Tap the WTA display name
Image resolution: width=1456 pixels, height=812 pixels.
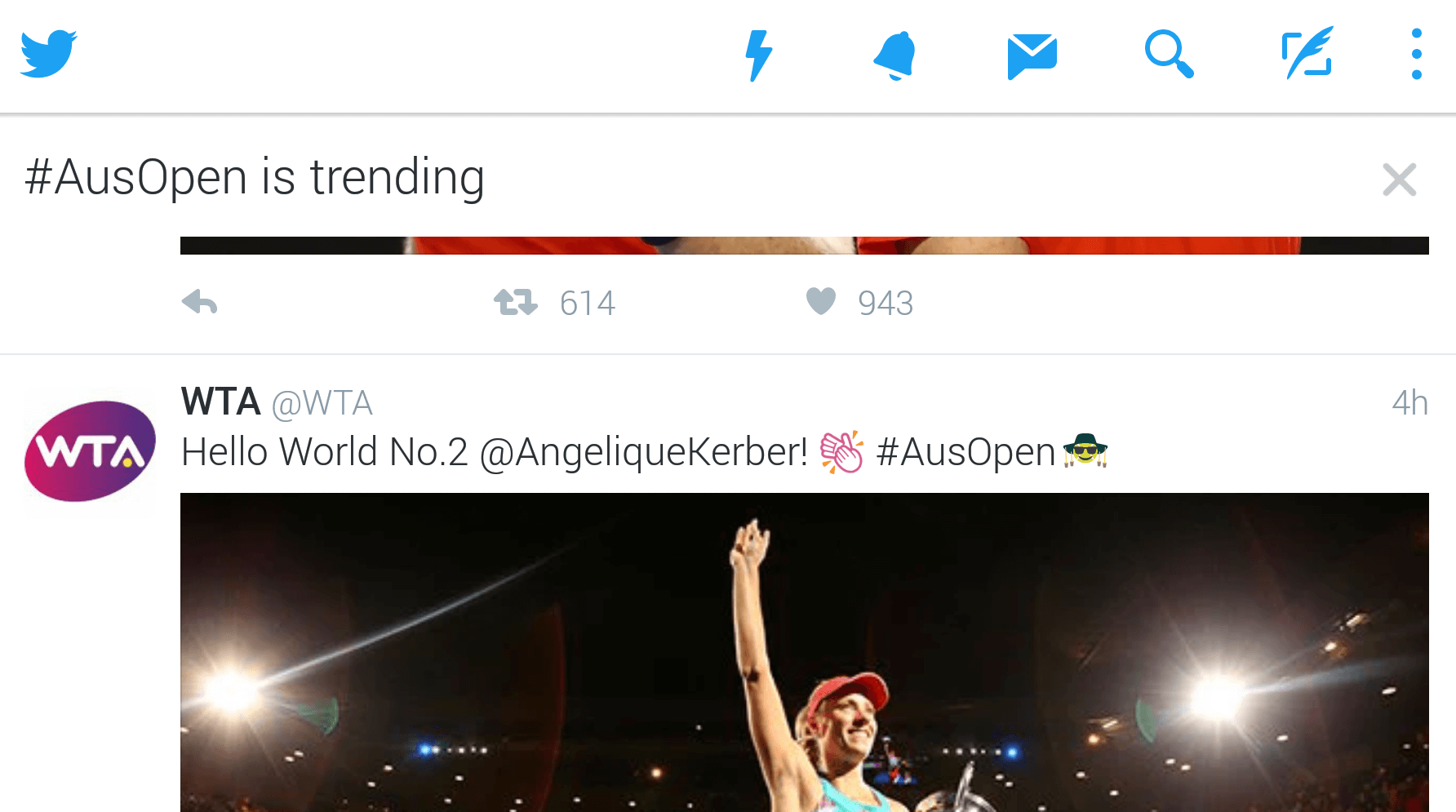(220, 402)
